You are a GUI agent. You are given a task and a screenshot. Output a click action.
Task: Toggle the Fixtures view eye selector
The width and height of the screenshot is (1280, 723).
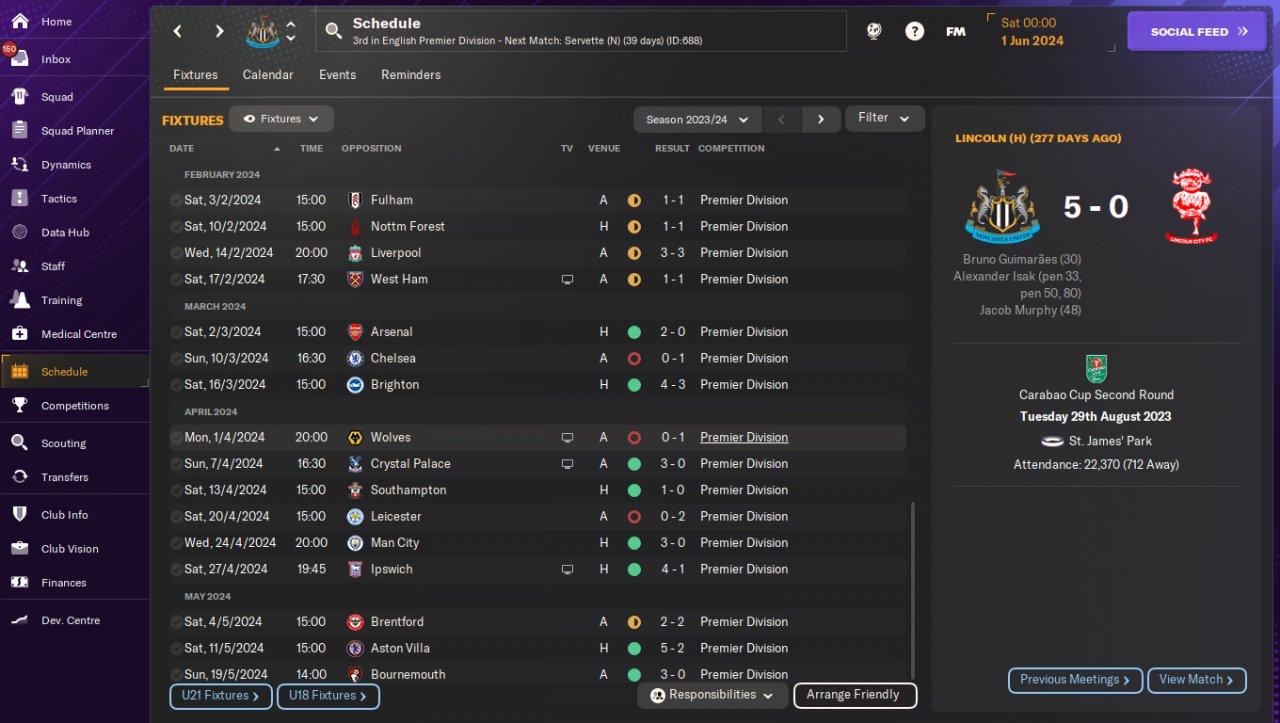281,119
